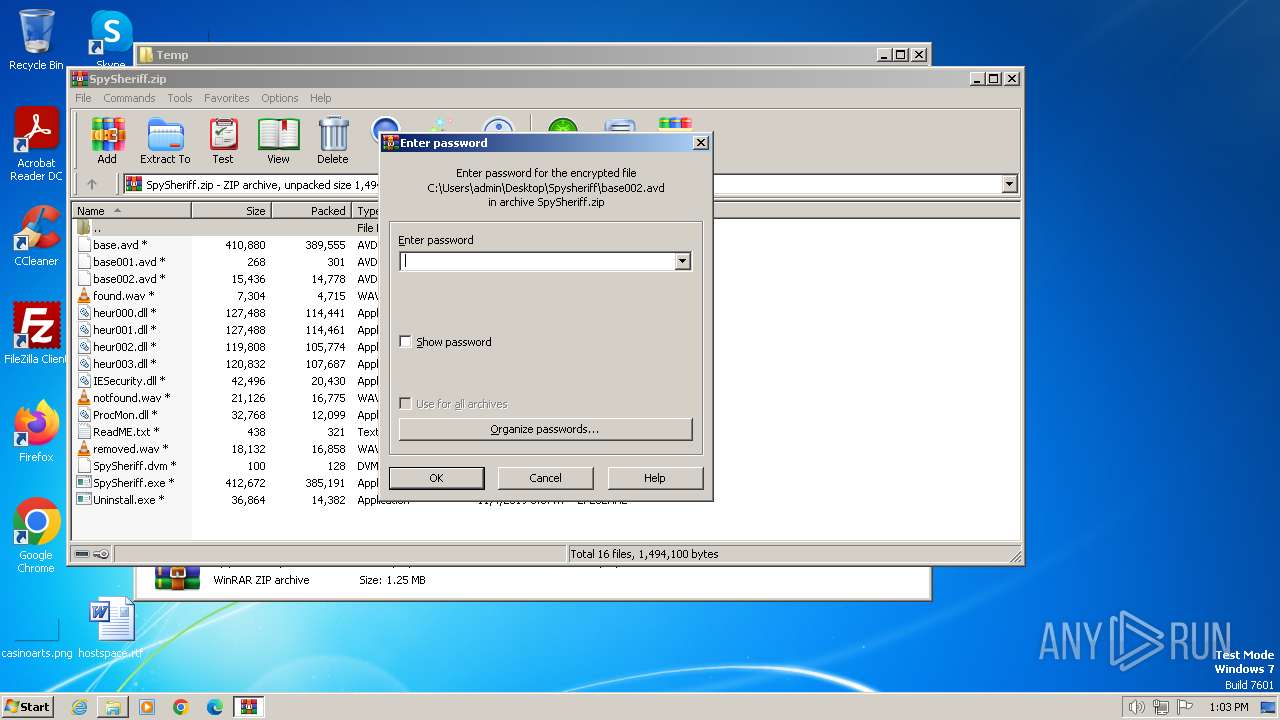Close the Enter password dialog
This screenshot has width=1280, height=720.
point(701,143)
